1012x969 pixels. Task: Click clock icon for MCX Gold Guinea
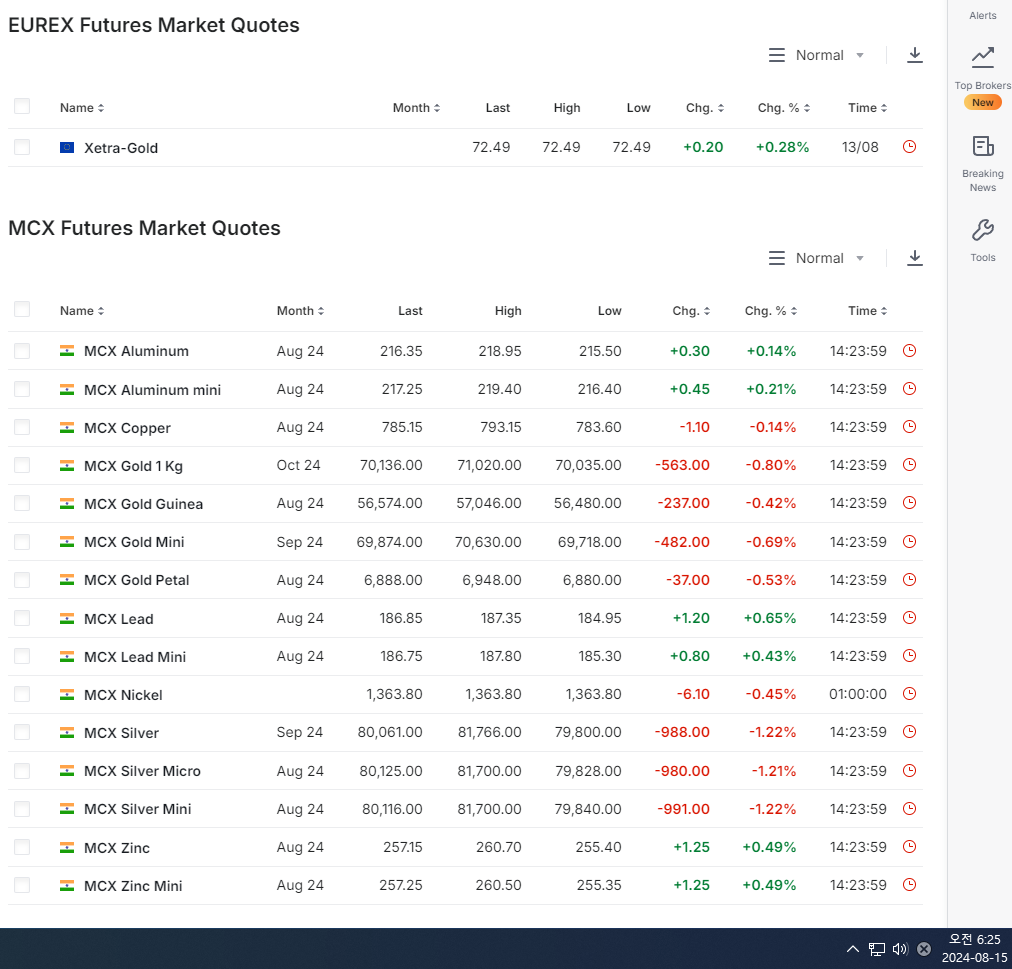[909, 503]
